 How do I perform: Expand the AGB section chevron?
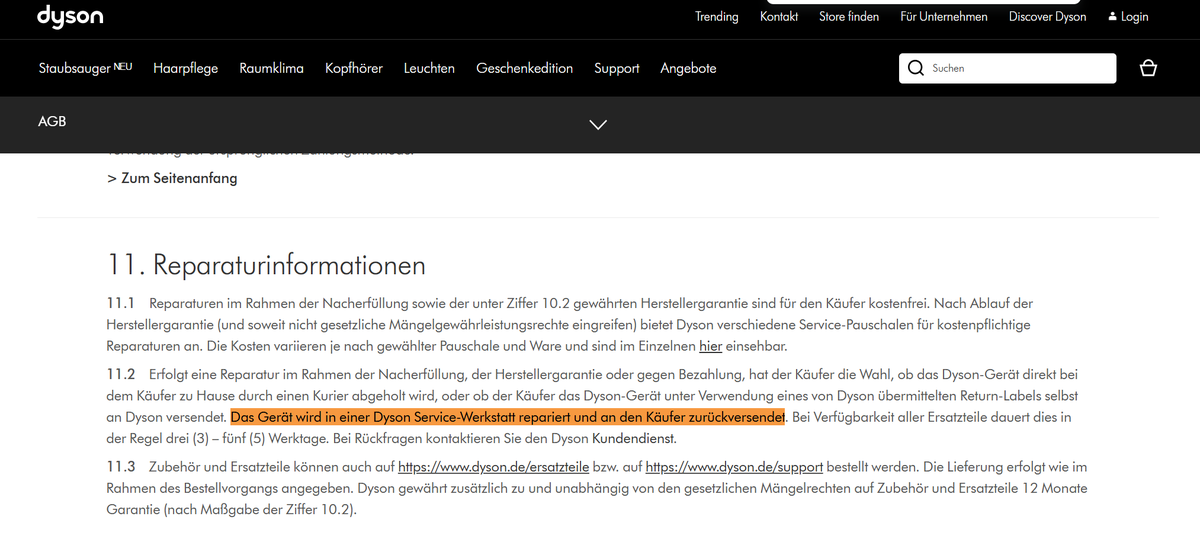point(598,125)
